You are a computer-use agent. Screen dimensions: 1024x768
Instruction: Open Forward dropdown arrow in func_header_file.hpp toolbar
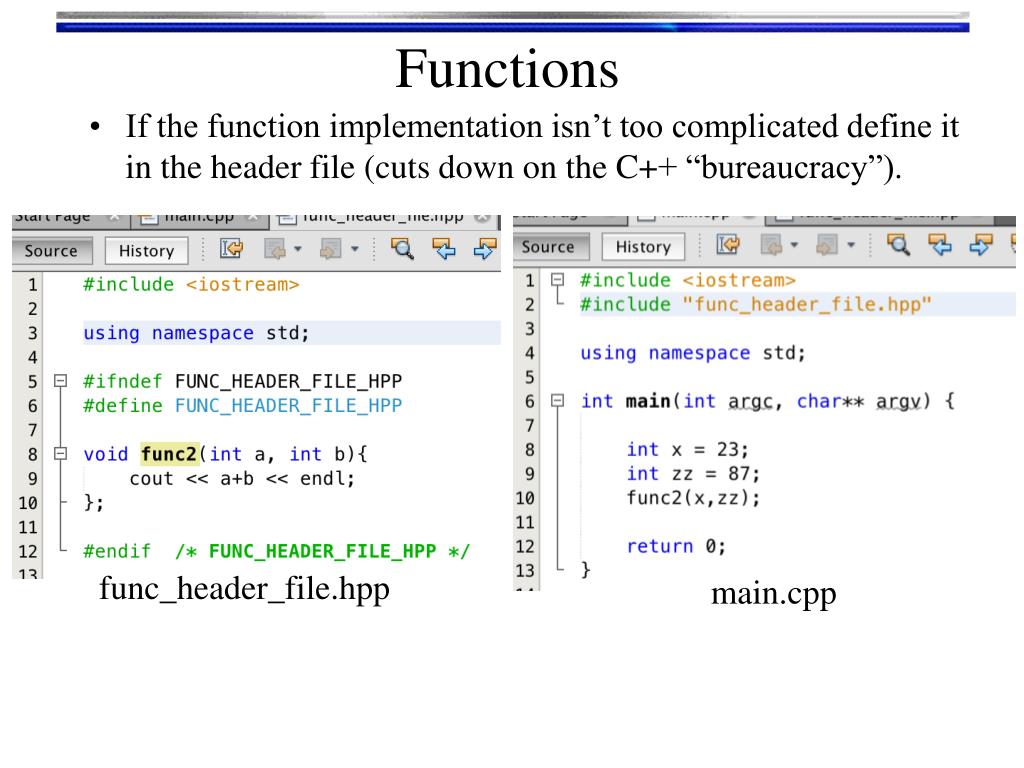pyautogui.click(x=355, y=249)
